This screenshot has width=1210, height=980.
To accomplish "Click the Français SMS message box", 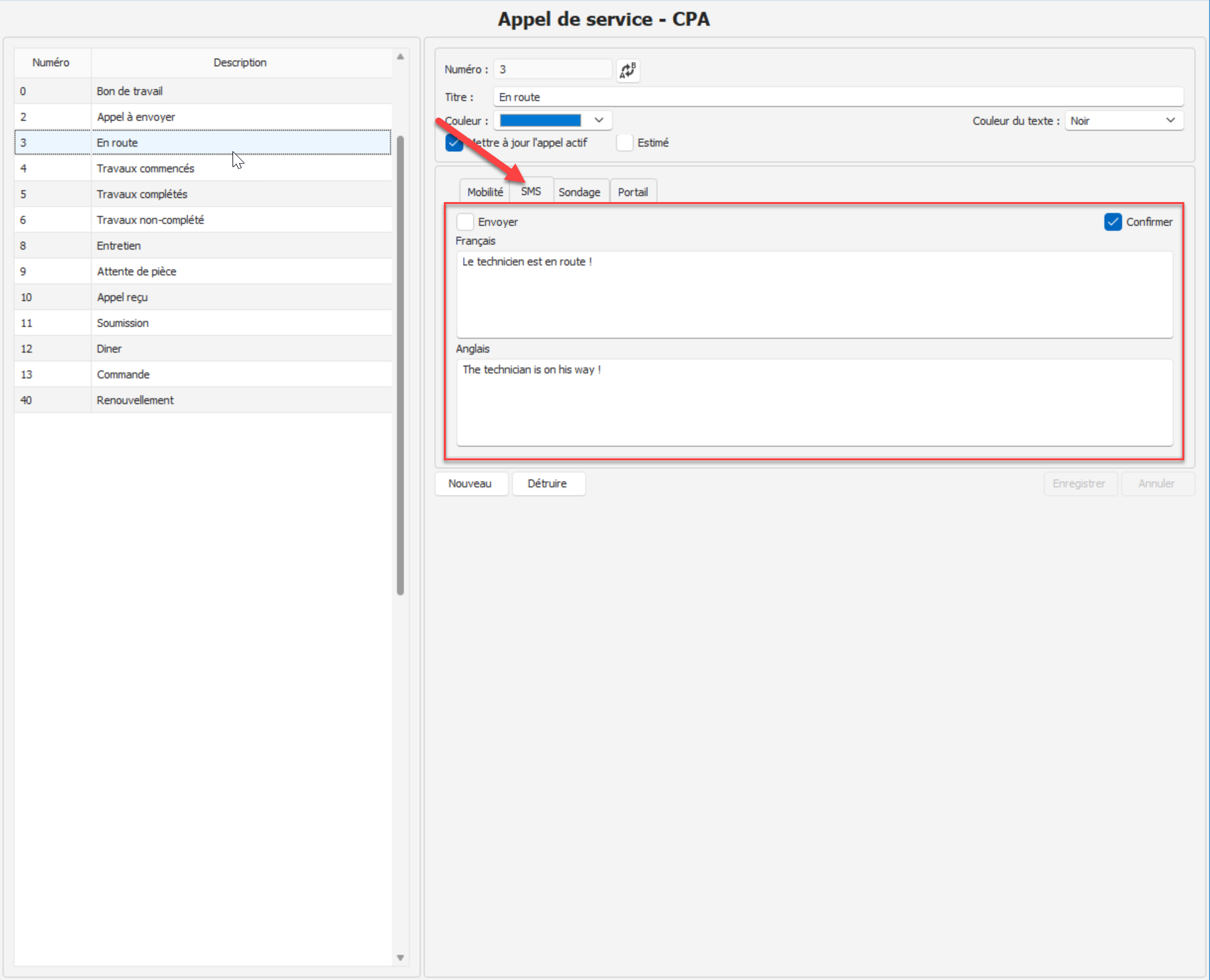I will pyautogui.click(x=814, y=294).
